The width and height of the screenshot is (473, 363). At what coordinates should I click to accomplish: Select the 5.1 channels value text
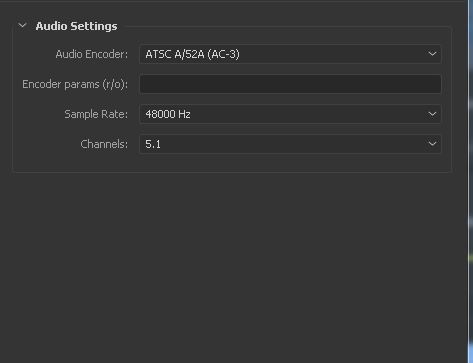pos(153,144)
